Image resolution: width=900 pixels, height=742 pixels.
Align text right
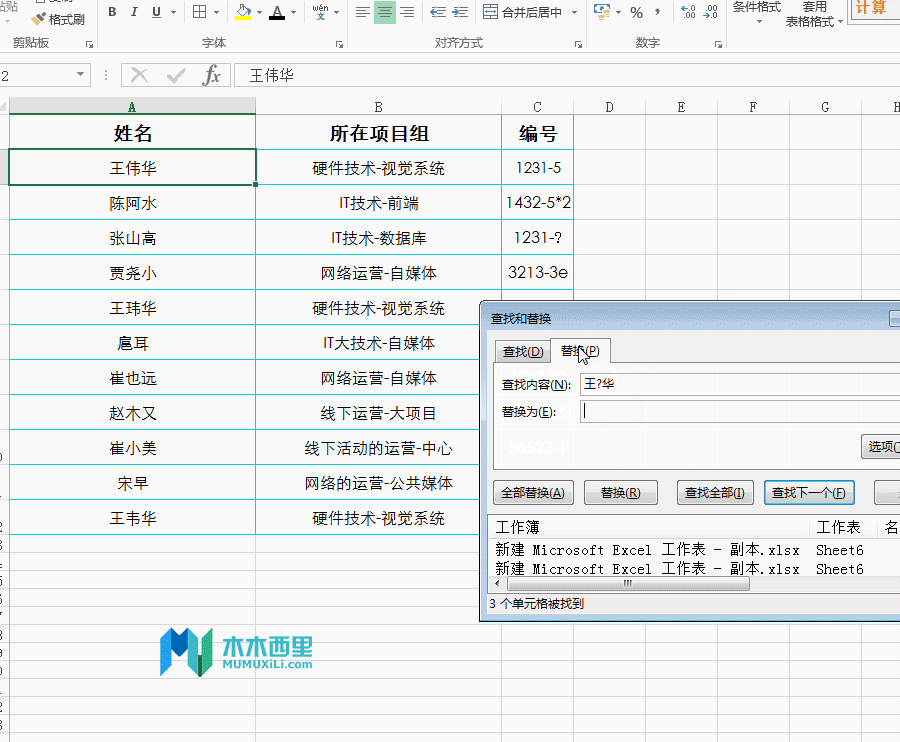pos(407,12)
